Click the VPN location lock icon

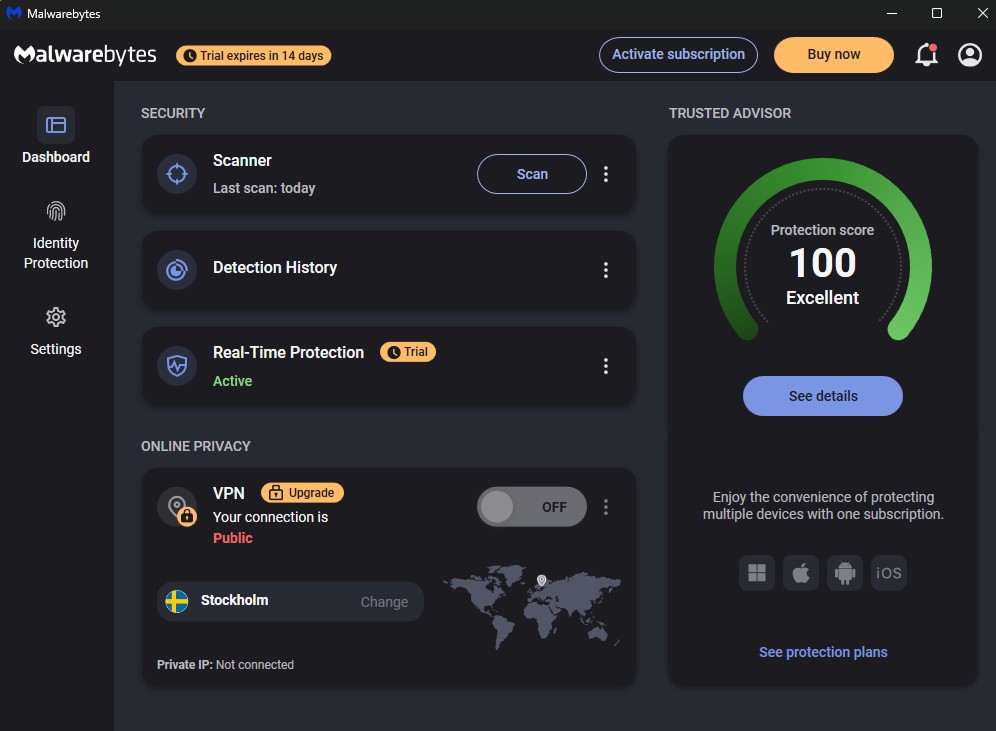178,507
